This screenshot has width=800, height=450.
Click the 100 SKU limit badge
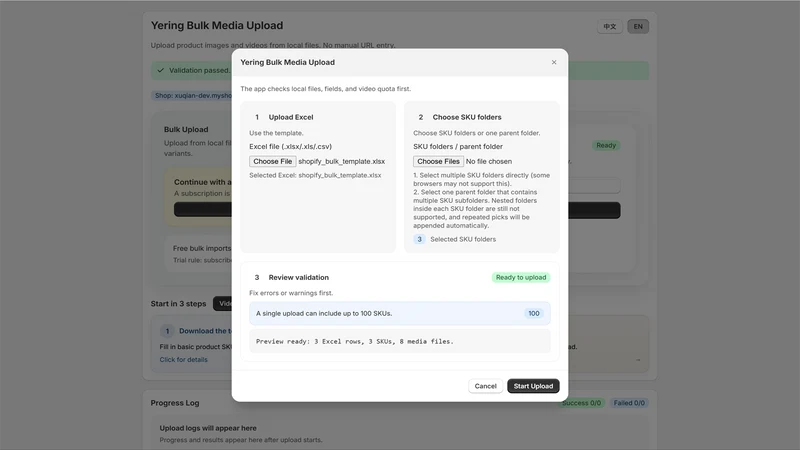point(534,313)
